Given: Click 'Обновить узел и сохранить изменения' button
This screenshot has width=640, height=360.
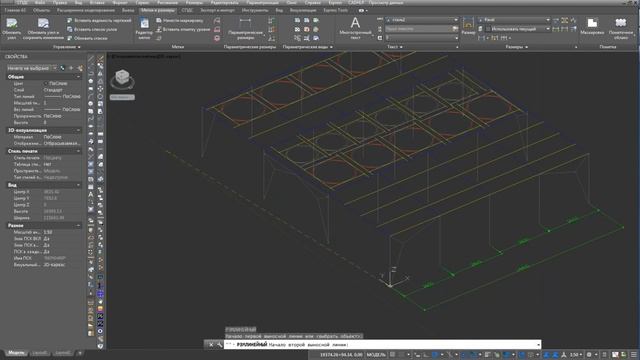Looking at the screenshot, I should (43, 28).
